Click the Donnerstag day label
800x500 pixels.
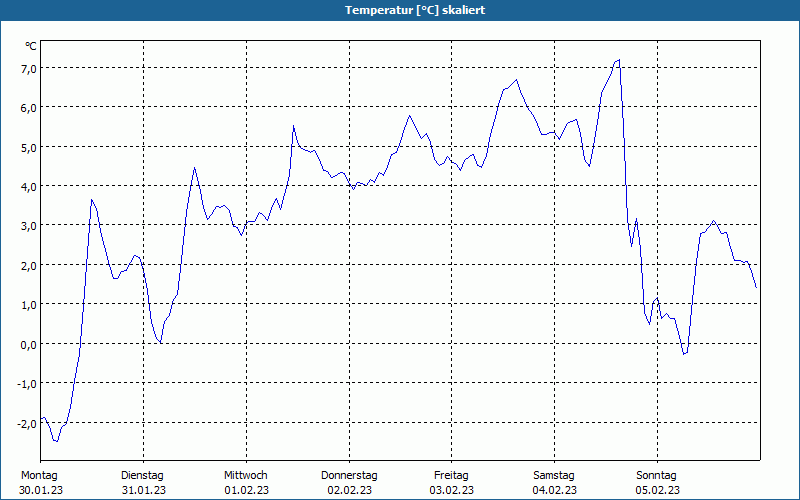[x=349, y=476]
